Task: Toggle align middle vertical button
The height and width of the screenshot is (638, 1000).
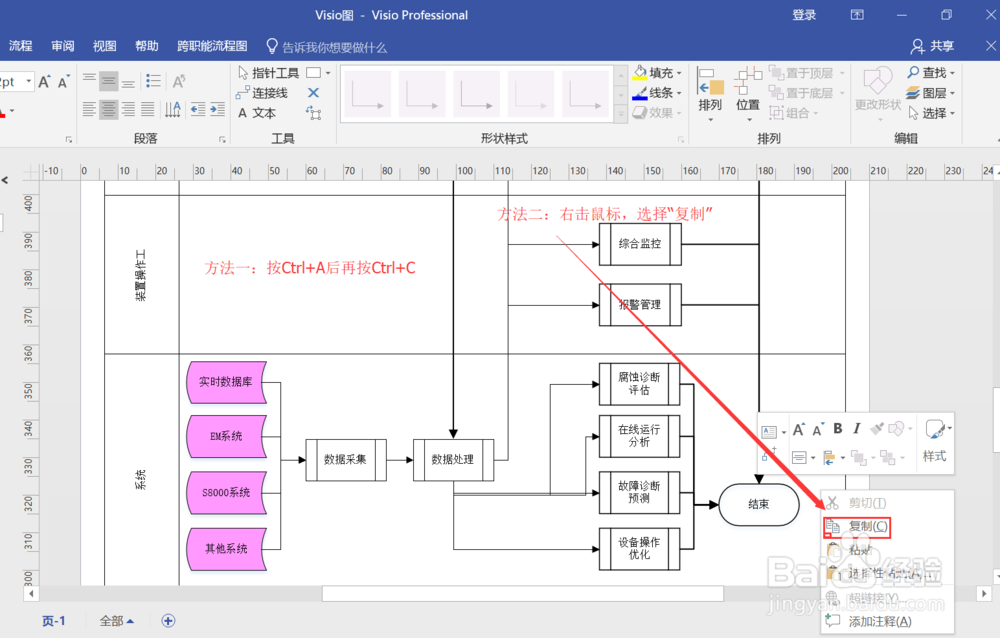Action: tap(108, 81)
